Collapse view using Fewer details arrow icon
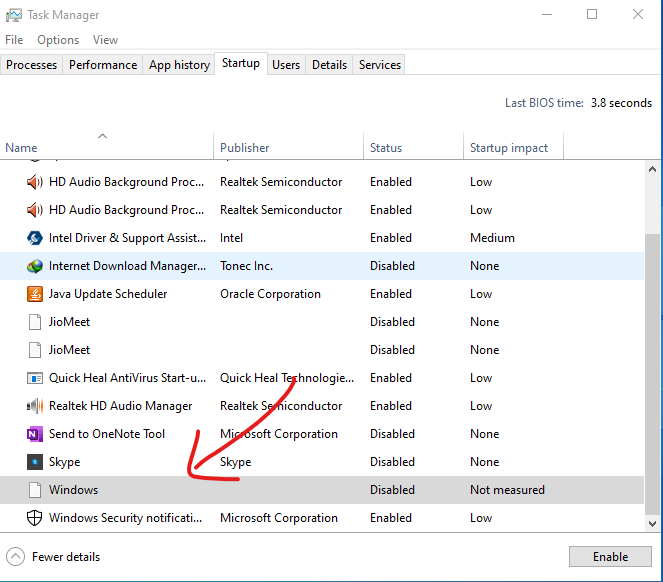This screenshot has height=582, width=663. pyautogui.click(x=16, y=557)
